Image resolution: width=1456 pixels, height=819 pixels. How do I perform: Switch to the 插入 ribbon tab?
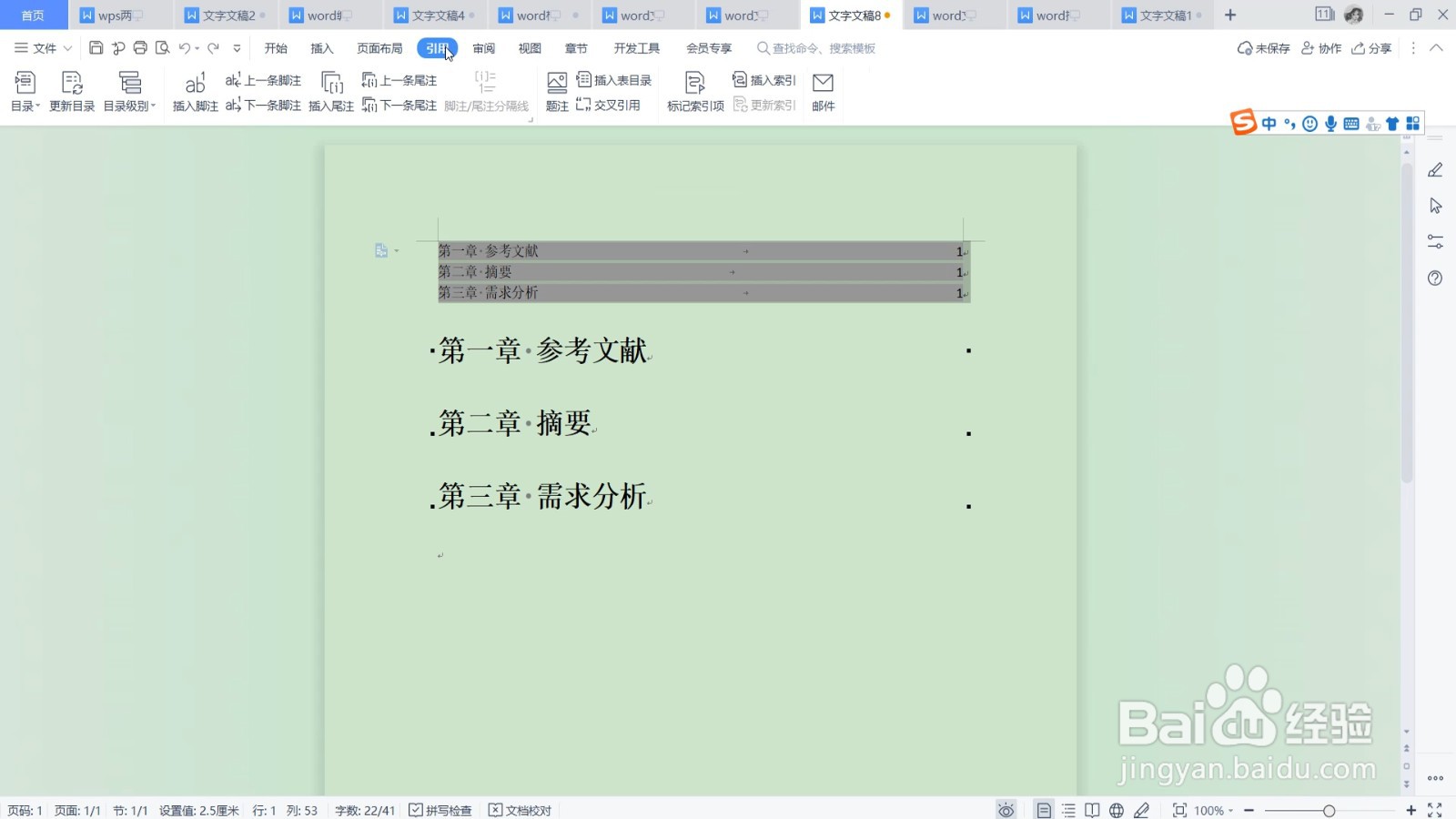(x=322, y=48)
